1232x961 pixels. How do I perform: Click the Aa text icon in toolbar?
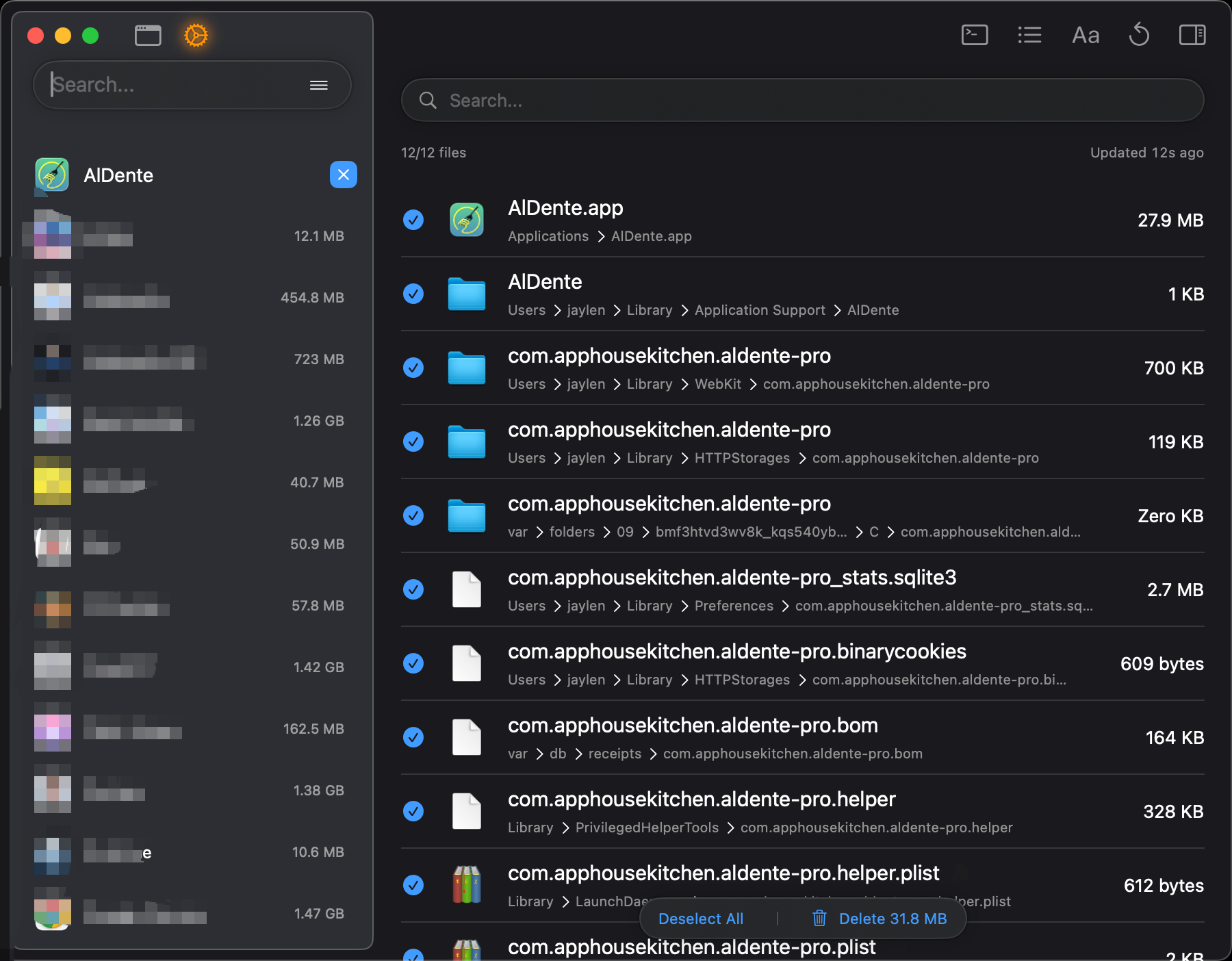click(x=1086, y=35)
